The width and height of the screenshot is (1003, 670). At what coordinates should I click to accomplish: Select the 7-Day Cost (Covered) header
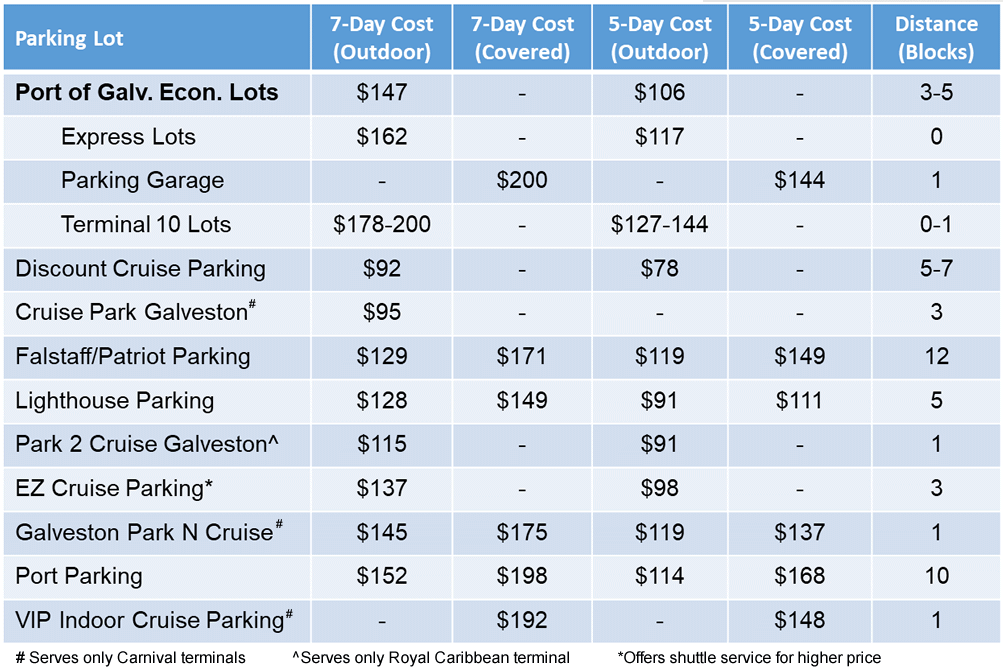522,38
